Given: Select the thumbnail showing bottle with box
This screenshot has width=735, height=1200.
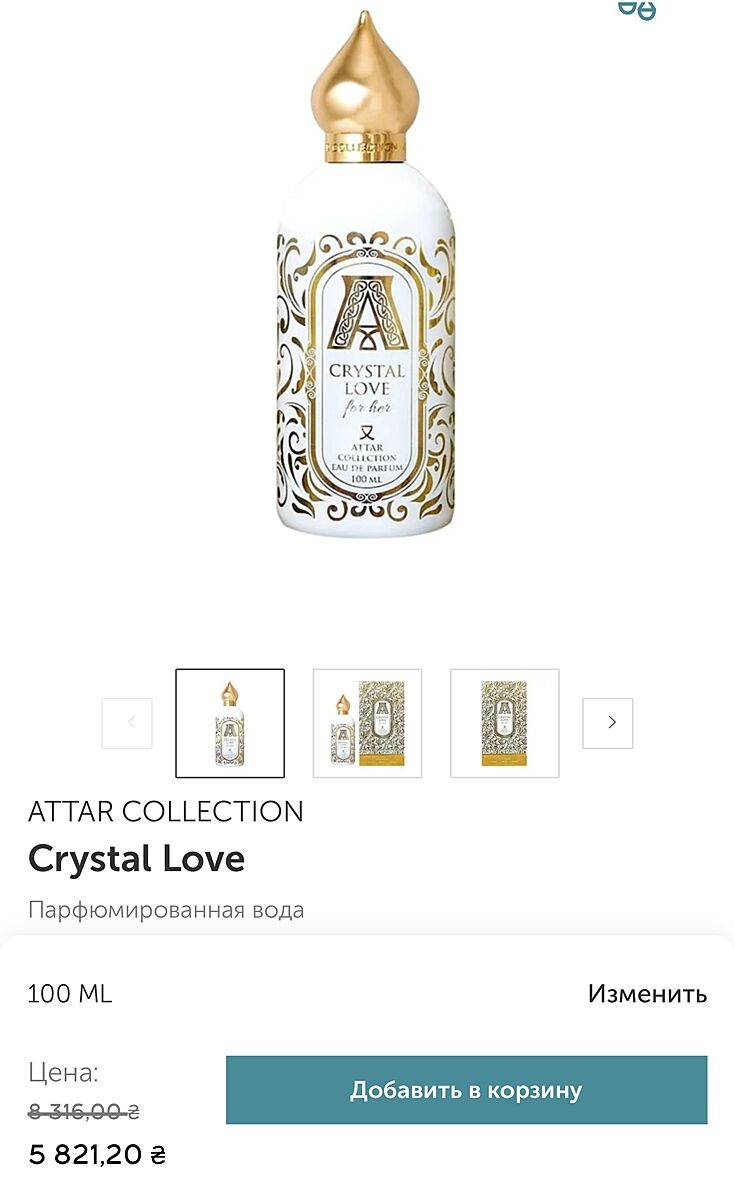Looking at the screenshot, I should (x=367, y=723).
